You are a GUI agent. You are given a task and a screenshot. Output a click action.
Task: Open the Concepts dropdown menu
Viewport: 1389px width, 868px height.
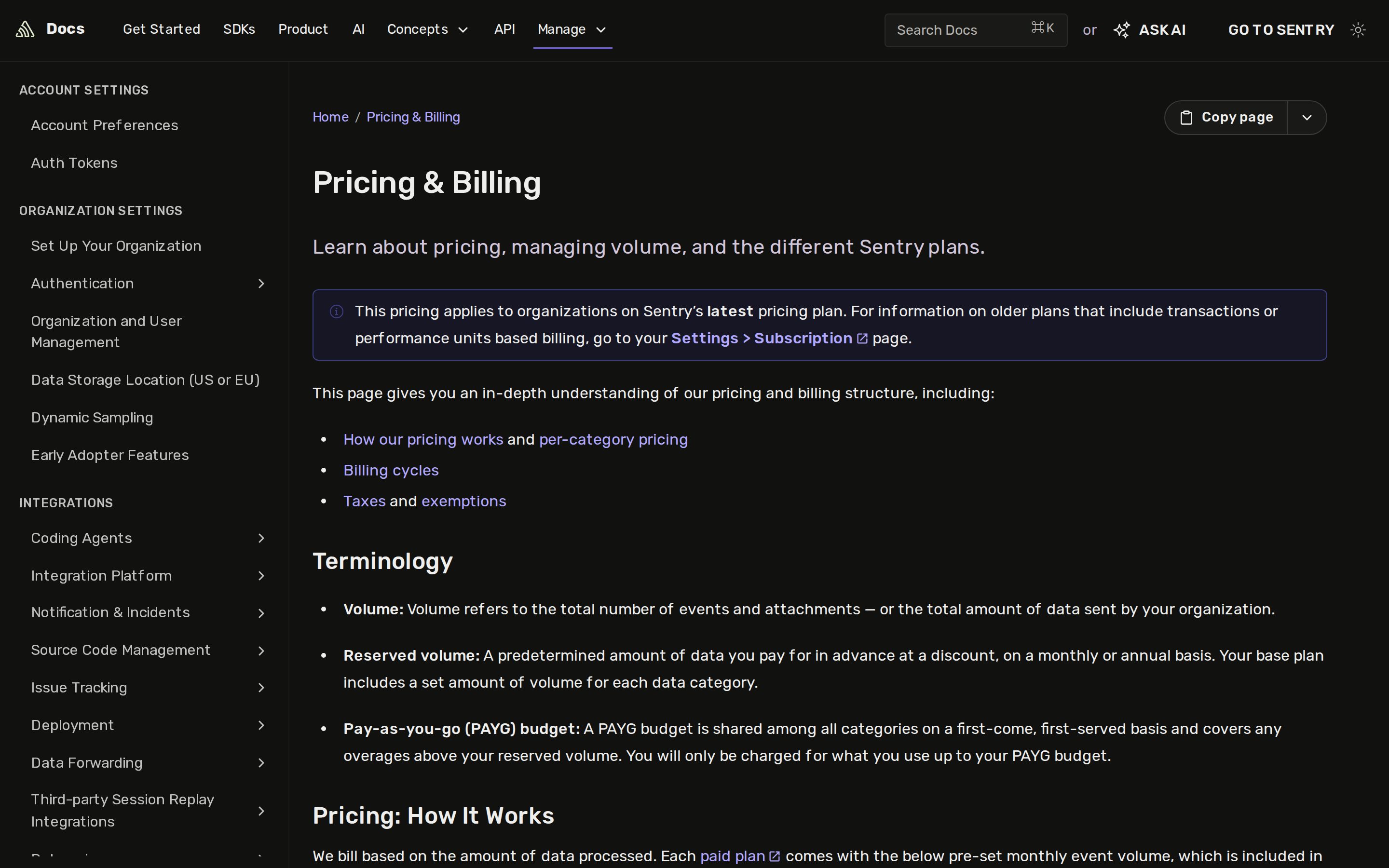coord(428,29)
